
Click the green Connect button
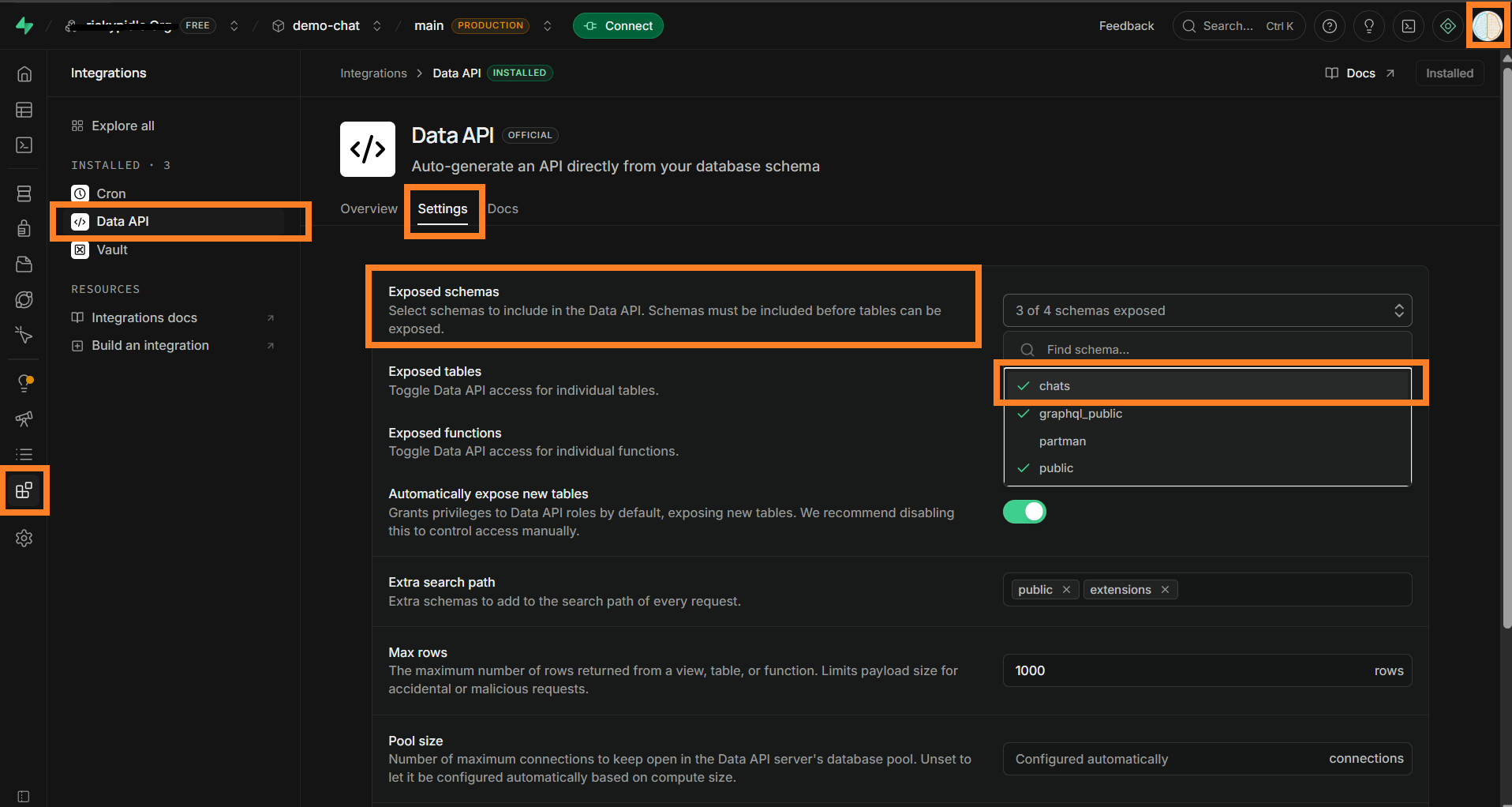pyautogui.click(x=618, y=26)
